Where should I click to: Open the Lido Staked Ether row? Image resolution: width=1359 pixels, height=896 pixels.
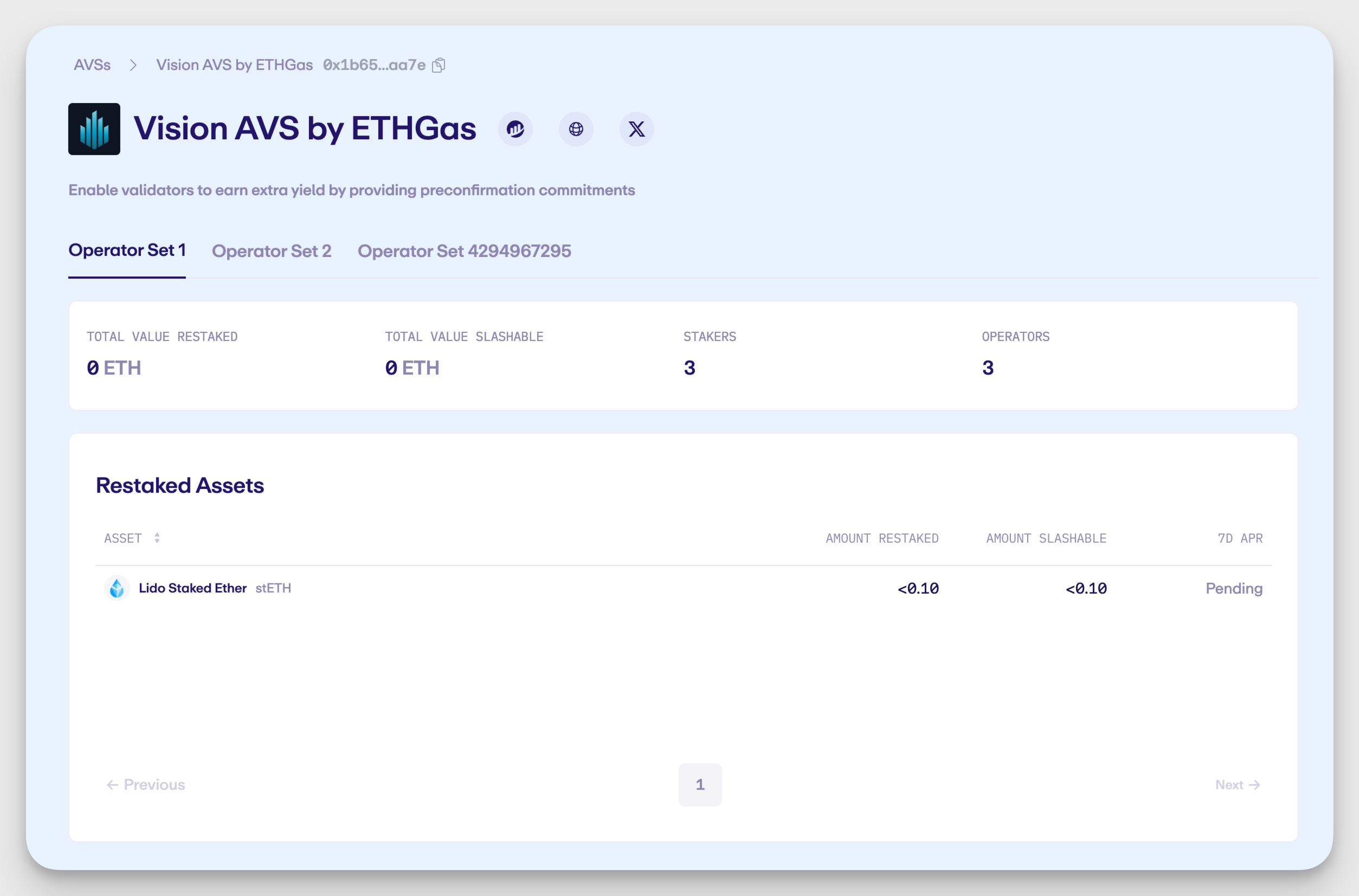684,588
